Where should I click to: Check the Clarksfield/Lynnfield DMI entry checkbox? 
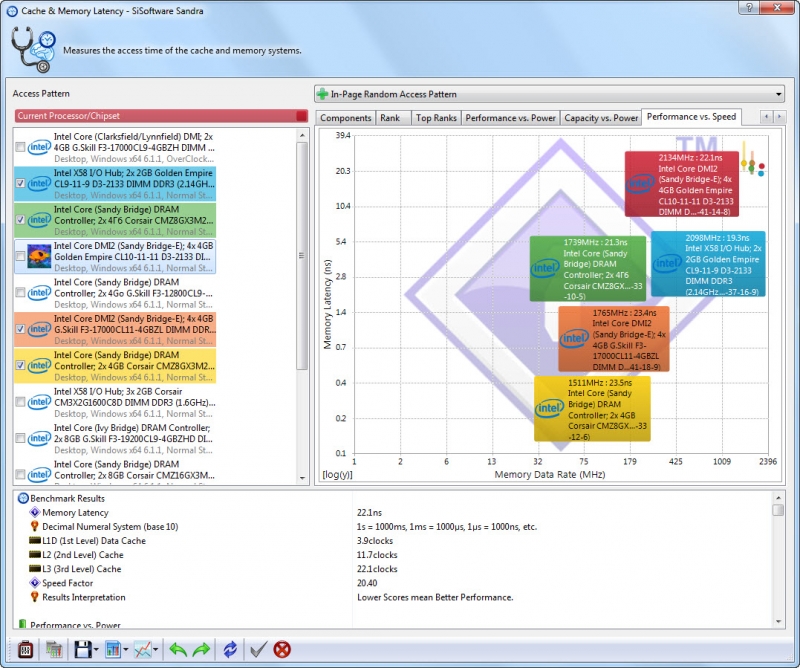(20, 147)
